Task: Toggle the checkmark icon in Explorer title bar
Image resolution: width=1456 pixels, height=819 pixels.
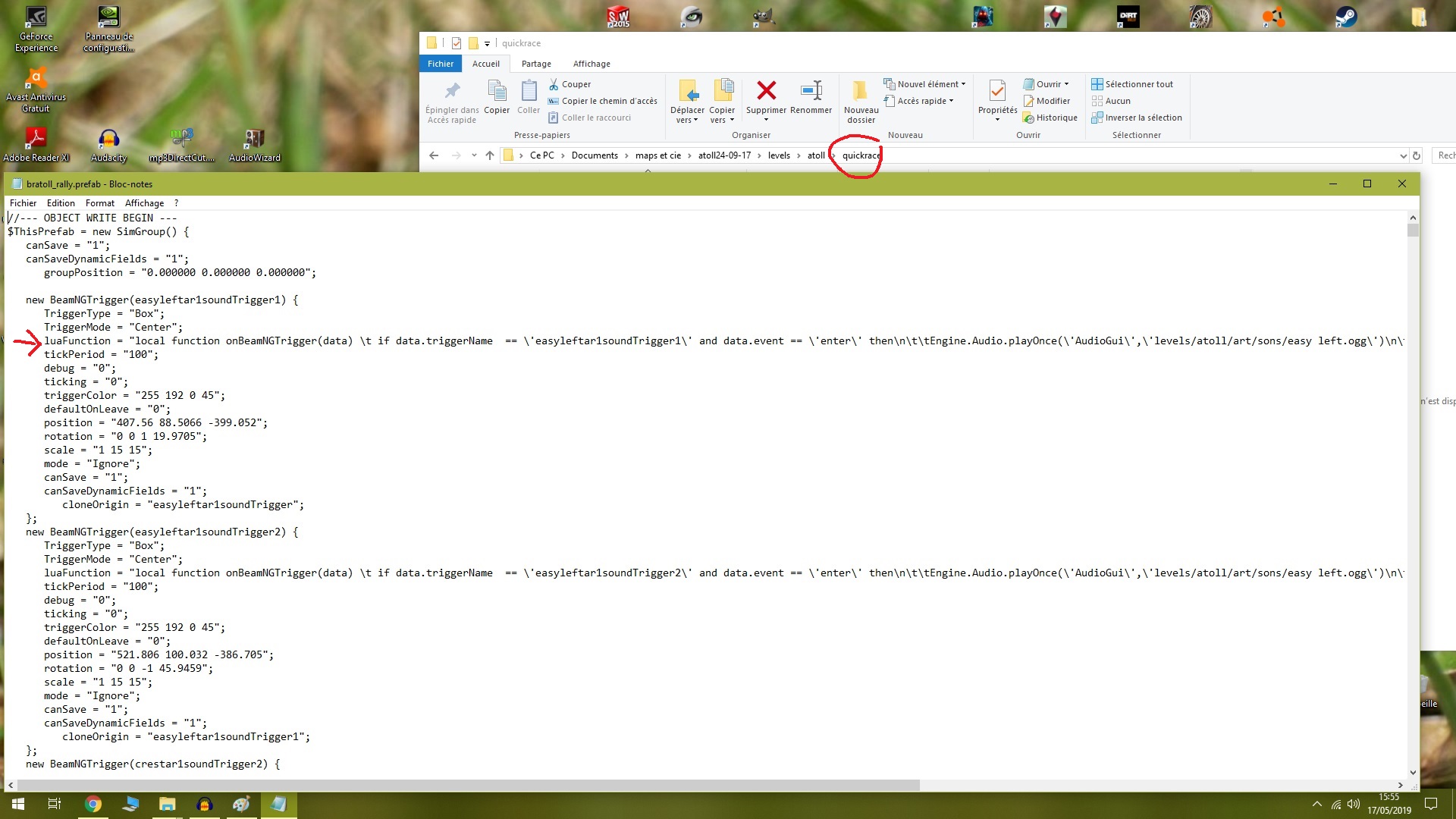Action: pyautogui.click(x=457, y=43)
